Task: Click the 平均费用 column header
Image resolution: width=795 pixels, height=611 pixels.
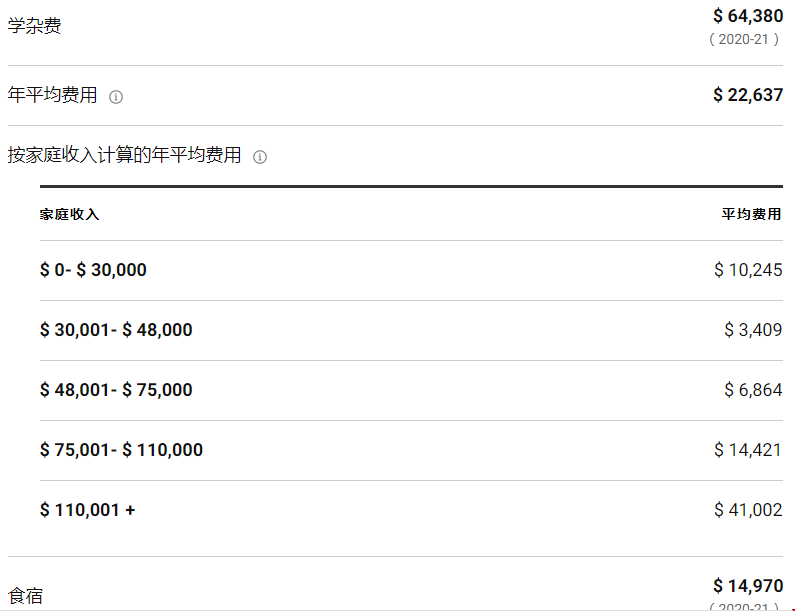Action: point(752,214)
